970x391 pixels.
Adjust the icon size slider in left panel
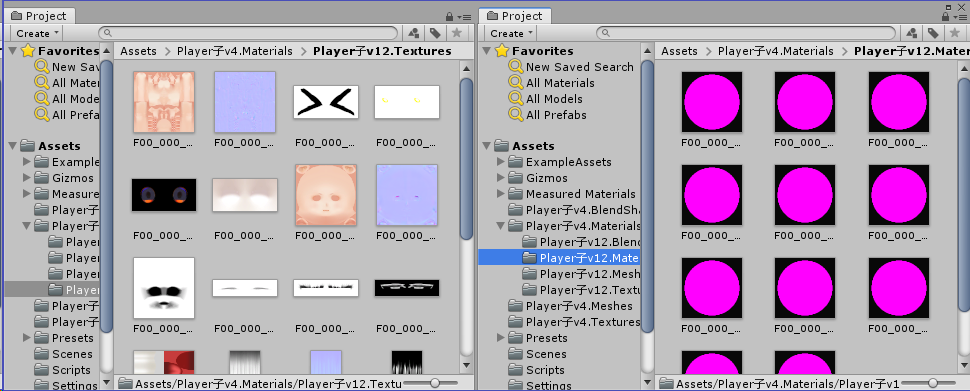435,383
